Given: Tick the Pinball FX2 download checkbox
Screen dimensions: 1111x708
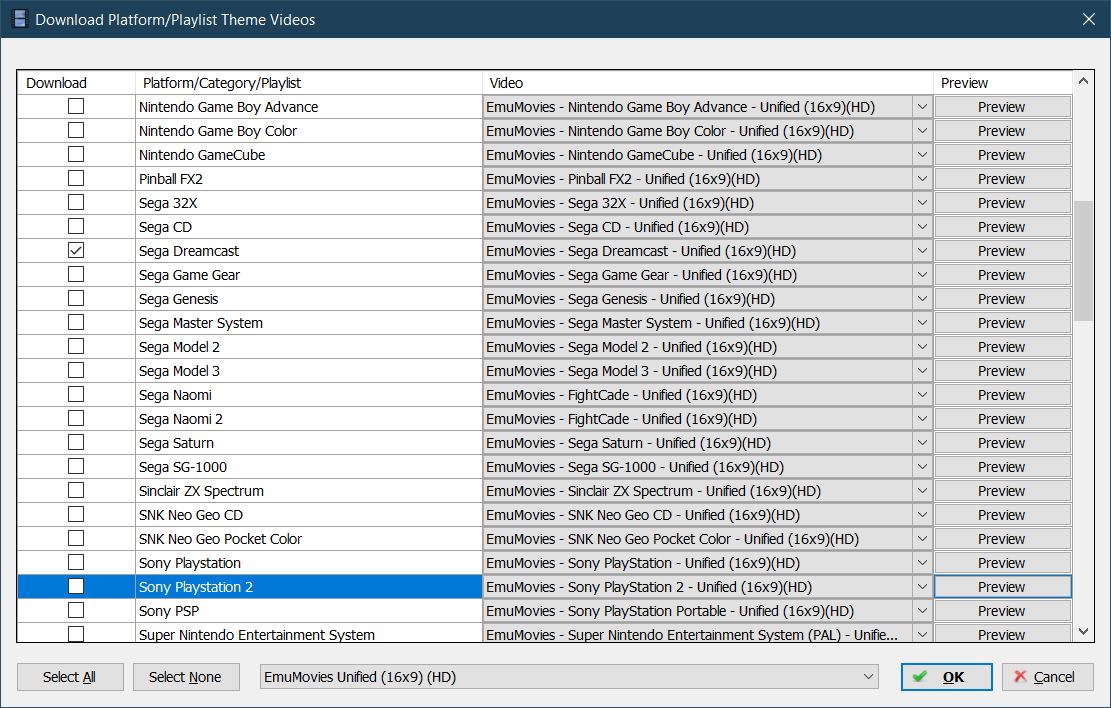Looking at the screenshot, I should click(76, 179).
